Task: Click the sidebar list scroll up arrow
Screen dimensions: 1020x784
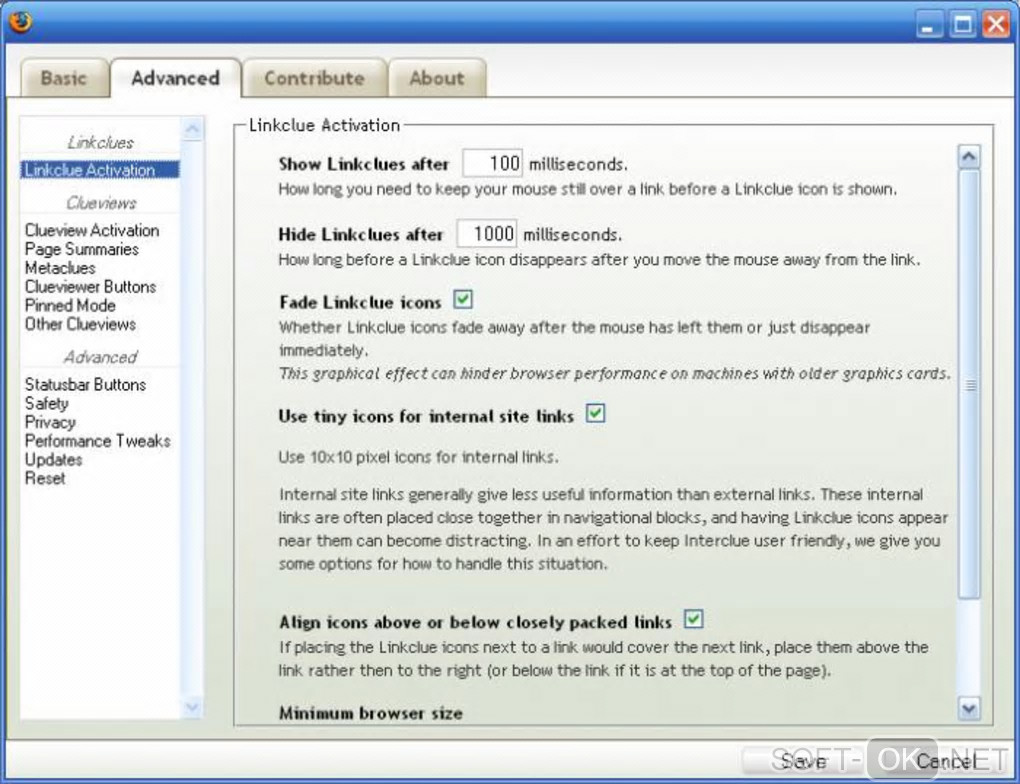Action: [192, 129]
